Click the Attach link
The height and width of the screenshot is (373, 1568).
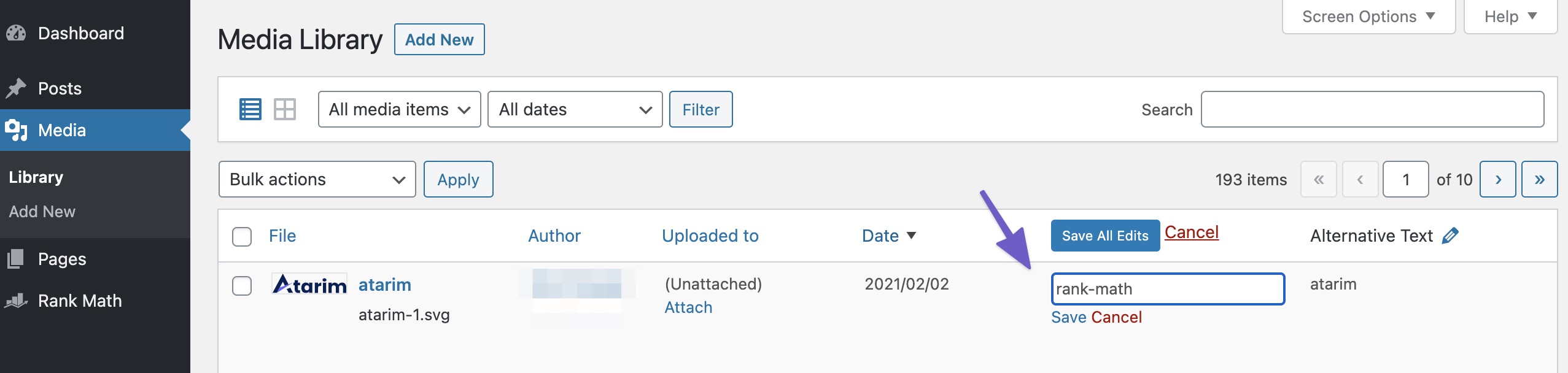[688, 307]
